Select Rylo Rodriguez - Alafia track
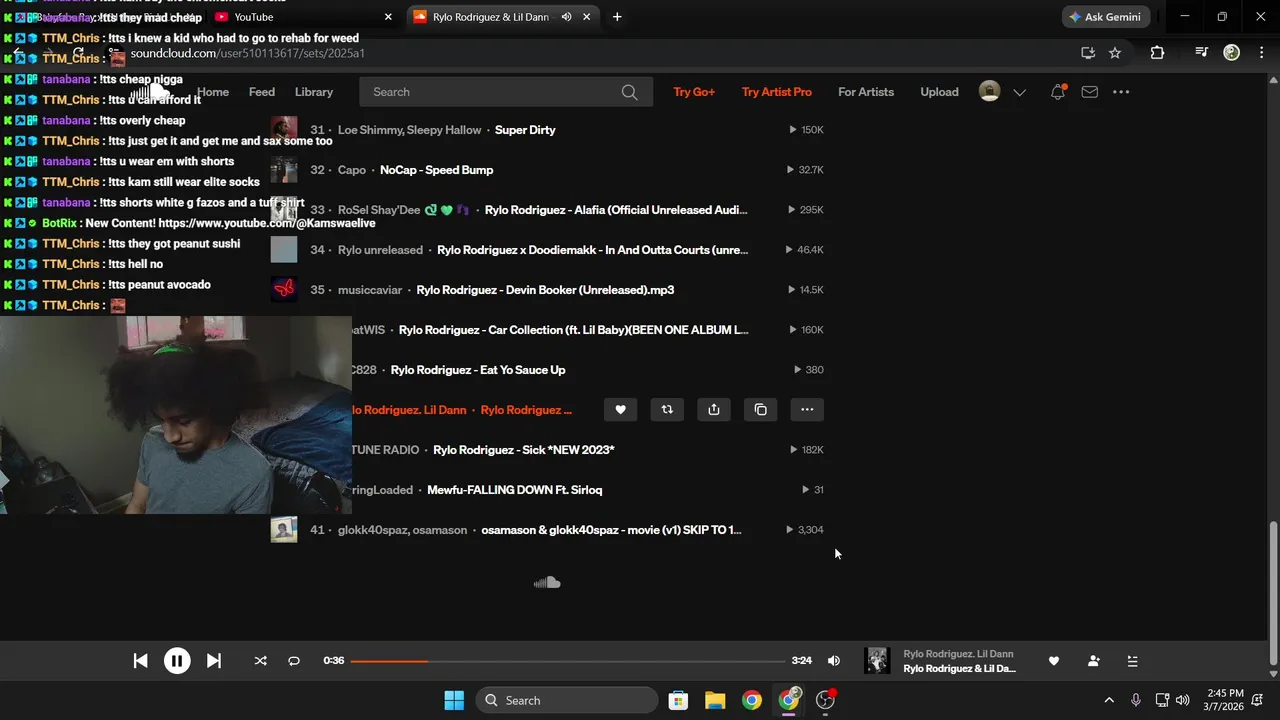The width and height of the screenshot is (1280, 720). pyautogui.click(x=616, y=210)
